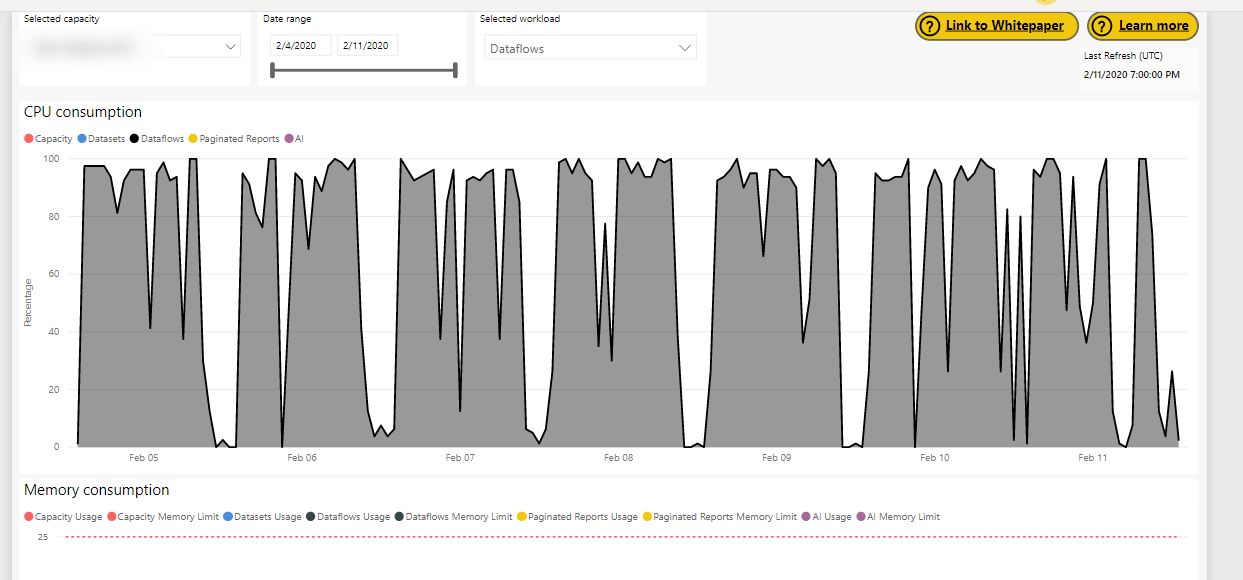
Task: Select Paginated Reports Memory Limit legend item
Action: (x=719, y=517)
